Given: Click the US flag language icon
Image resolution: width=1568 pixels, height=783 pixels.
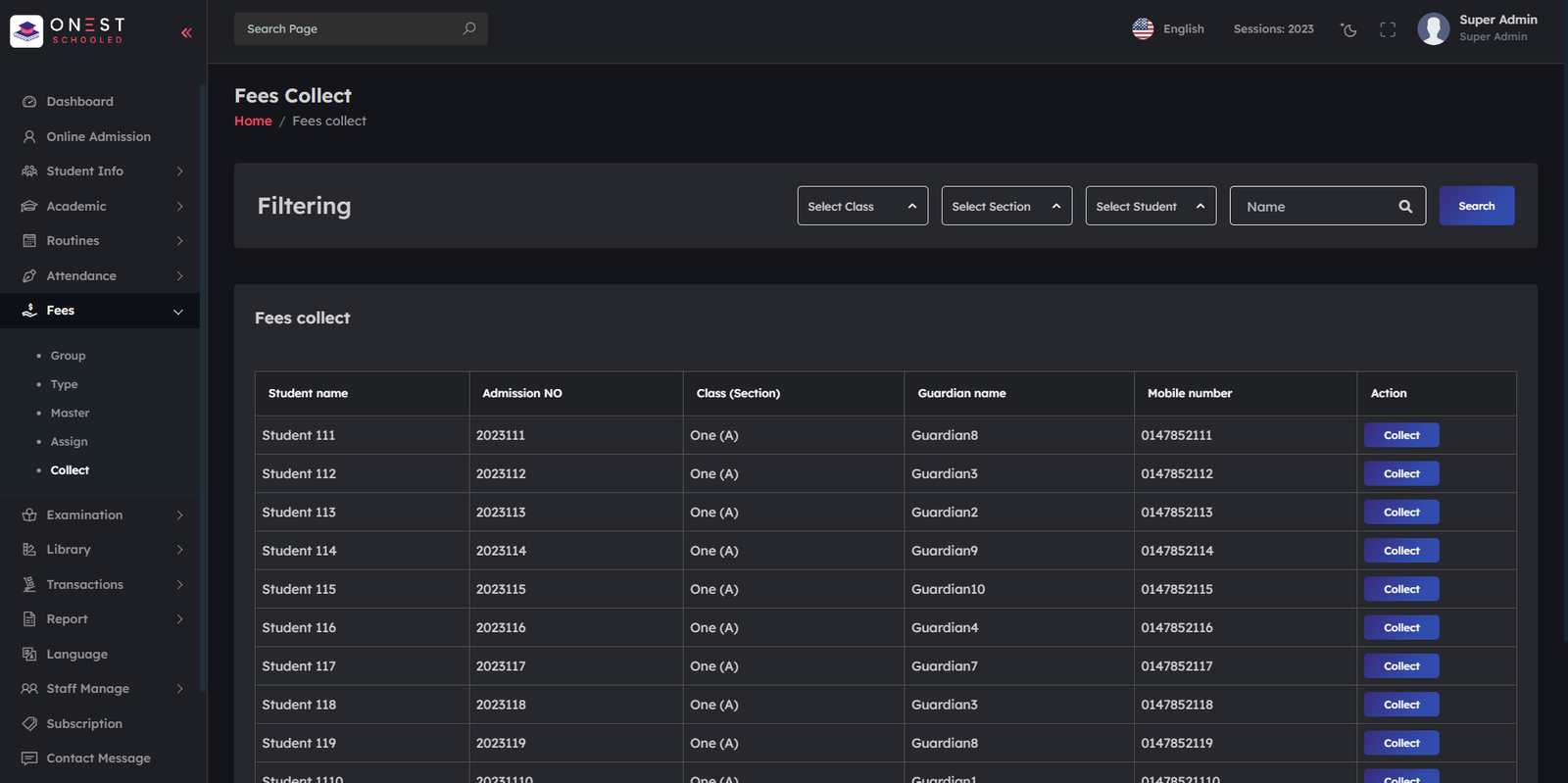Looking at the screenshot, I should coord(1143,28).
